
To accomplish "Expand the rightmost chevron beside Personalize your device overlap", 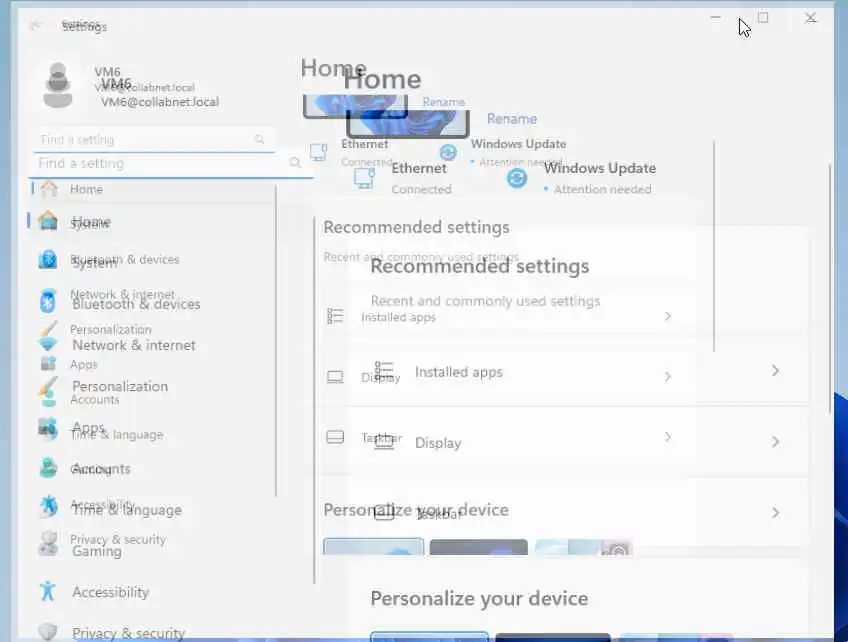I will (775, 513).
